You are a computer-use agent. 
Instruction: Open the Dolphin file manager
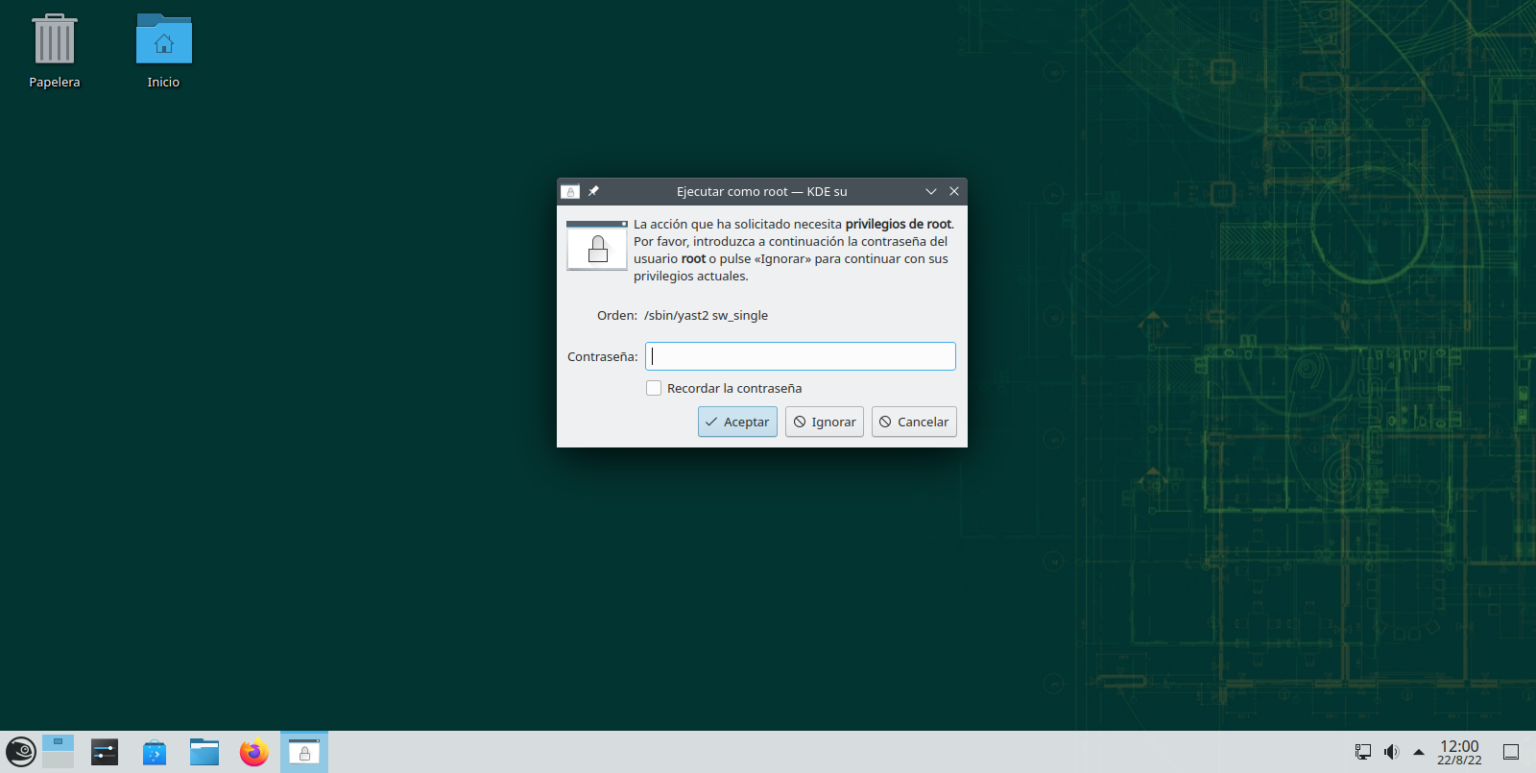click(204, 751)
